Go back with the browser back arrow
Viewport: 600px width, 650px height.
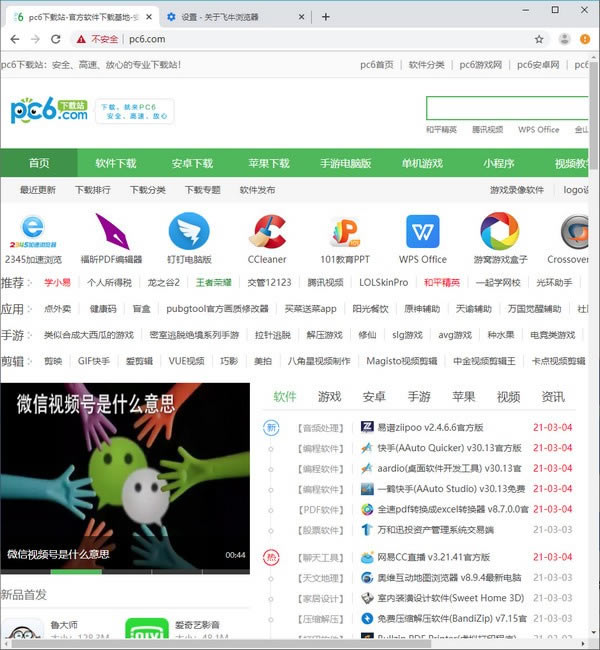click(15, 39)
